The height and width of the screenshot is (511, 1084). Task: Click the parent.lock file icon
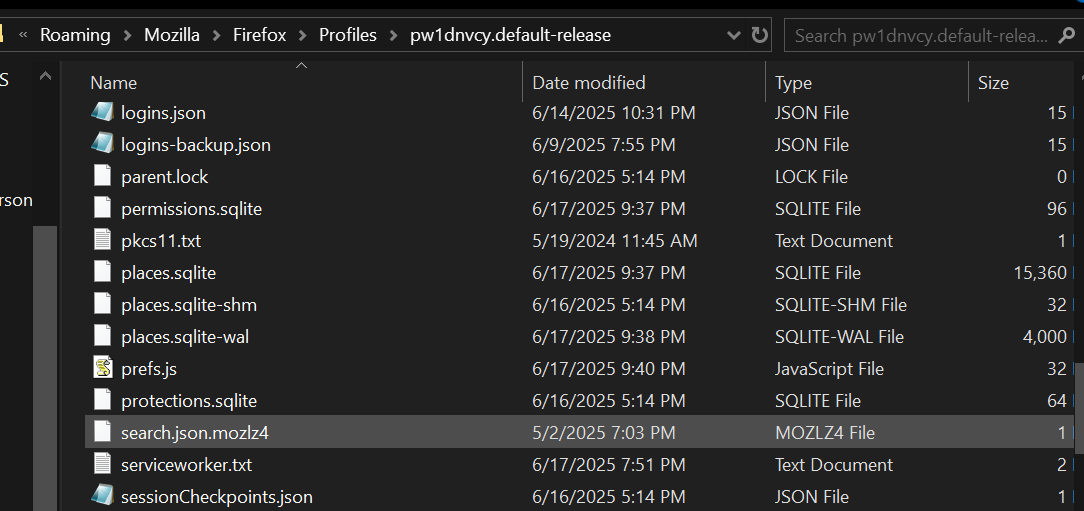pos(102,176)
